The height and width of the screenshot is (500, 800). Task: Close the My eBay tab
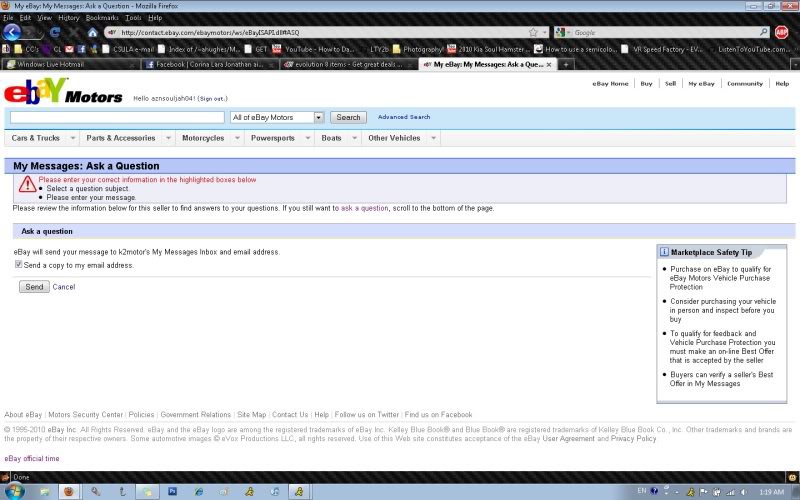coord(549,65)
